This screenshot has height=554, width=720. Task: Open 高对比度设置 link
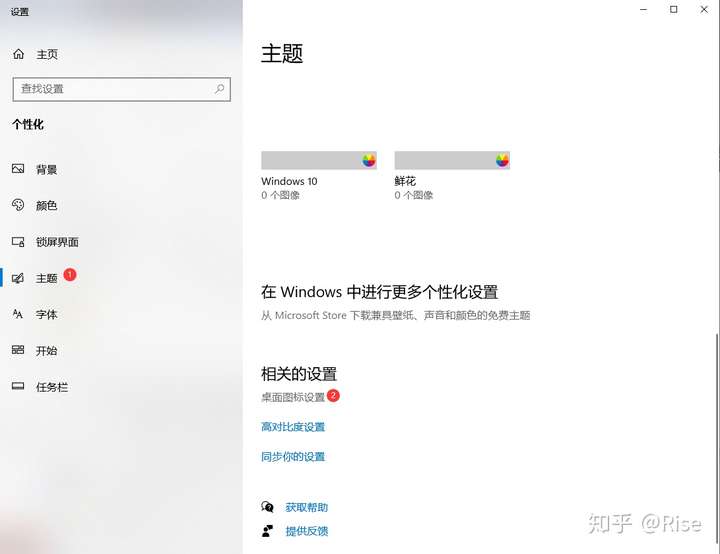tap(293, 427)
